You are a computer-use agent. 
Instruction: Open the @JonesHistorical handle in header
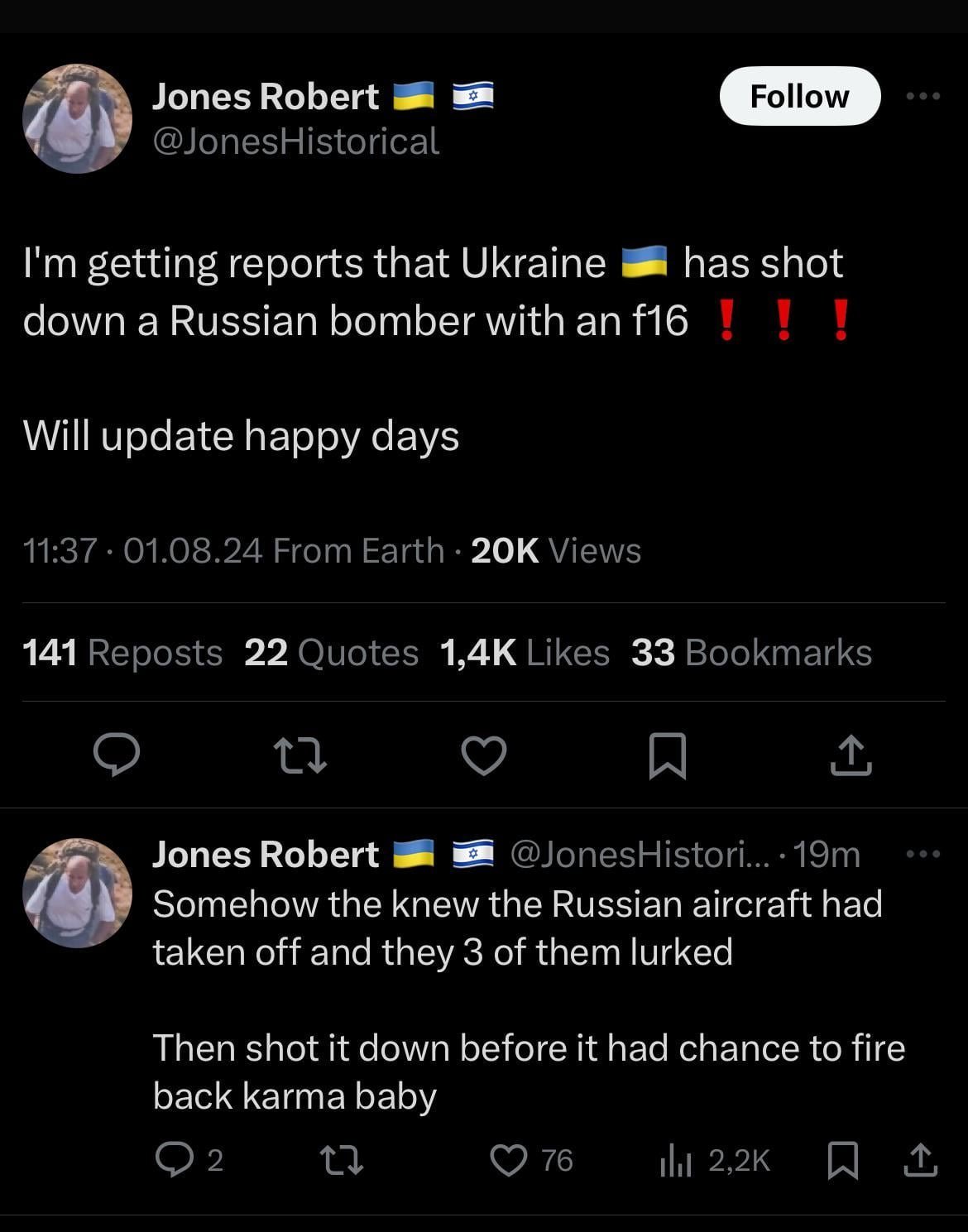295,141
